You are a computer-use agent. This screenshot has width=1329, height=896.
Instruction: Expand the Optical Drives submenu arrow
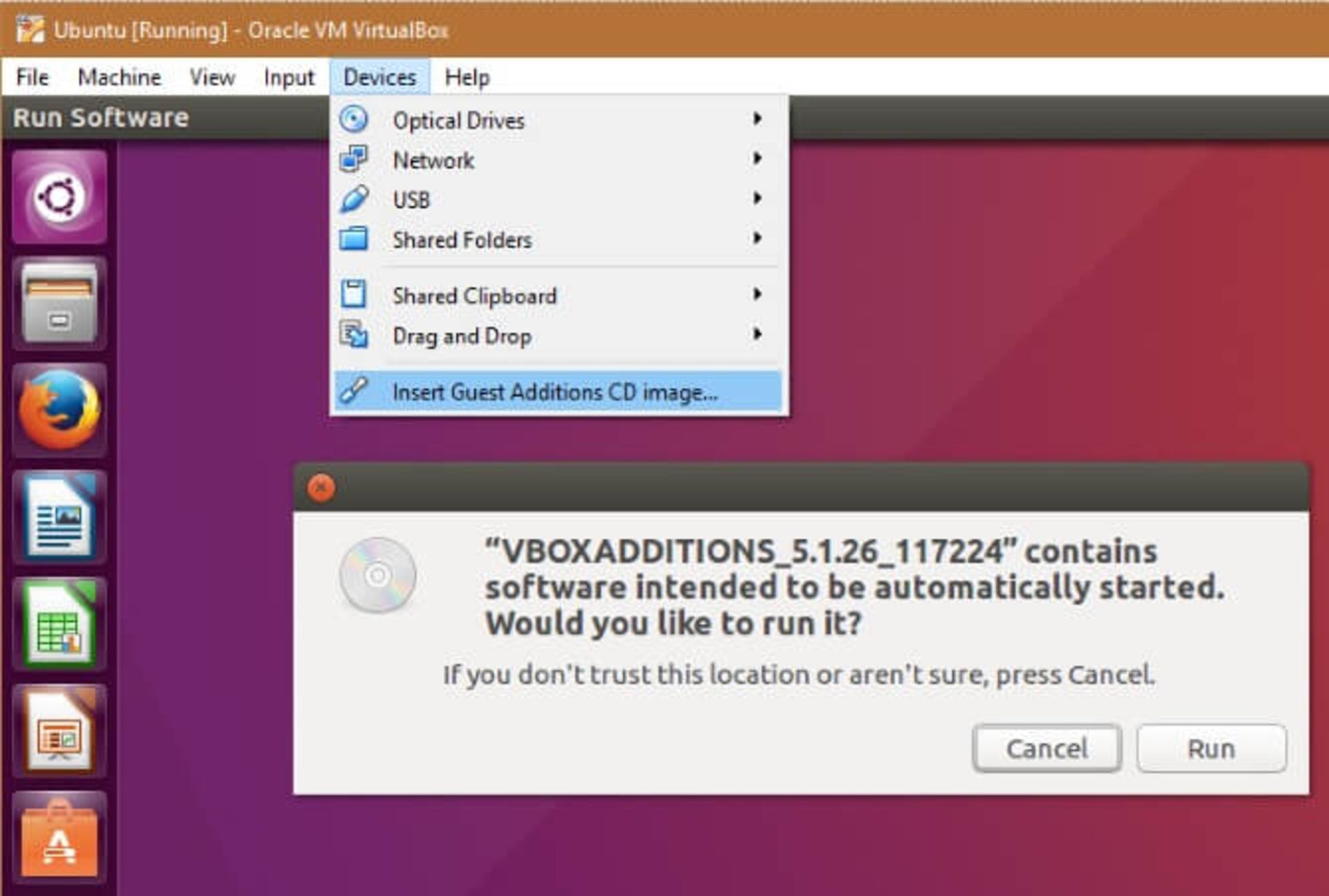(x=758, y=119)
